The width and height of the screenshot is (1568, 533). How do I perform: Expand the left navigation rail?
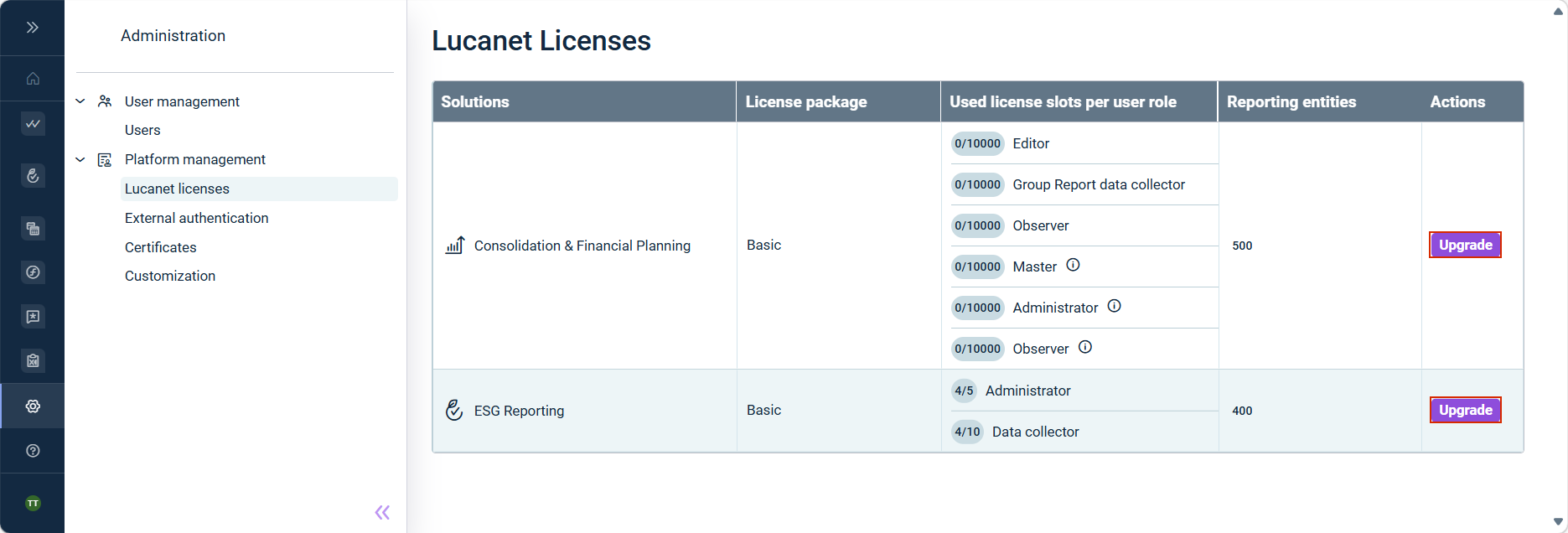tap(32, 28)
